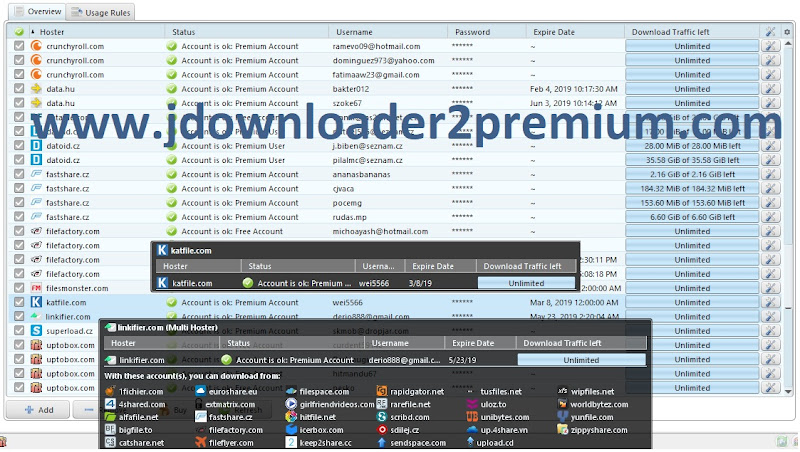Image resolution: width=800 pixels, height=452 pixels.
Task: Select username wei5566 in katfile.com row
Action: (347, 302)
